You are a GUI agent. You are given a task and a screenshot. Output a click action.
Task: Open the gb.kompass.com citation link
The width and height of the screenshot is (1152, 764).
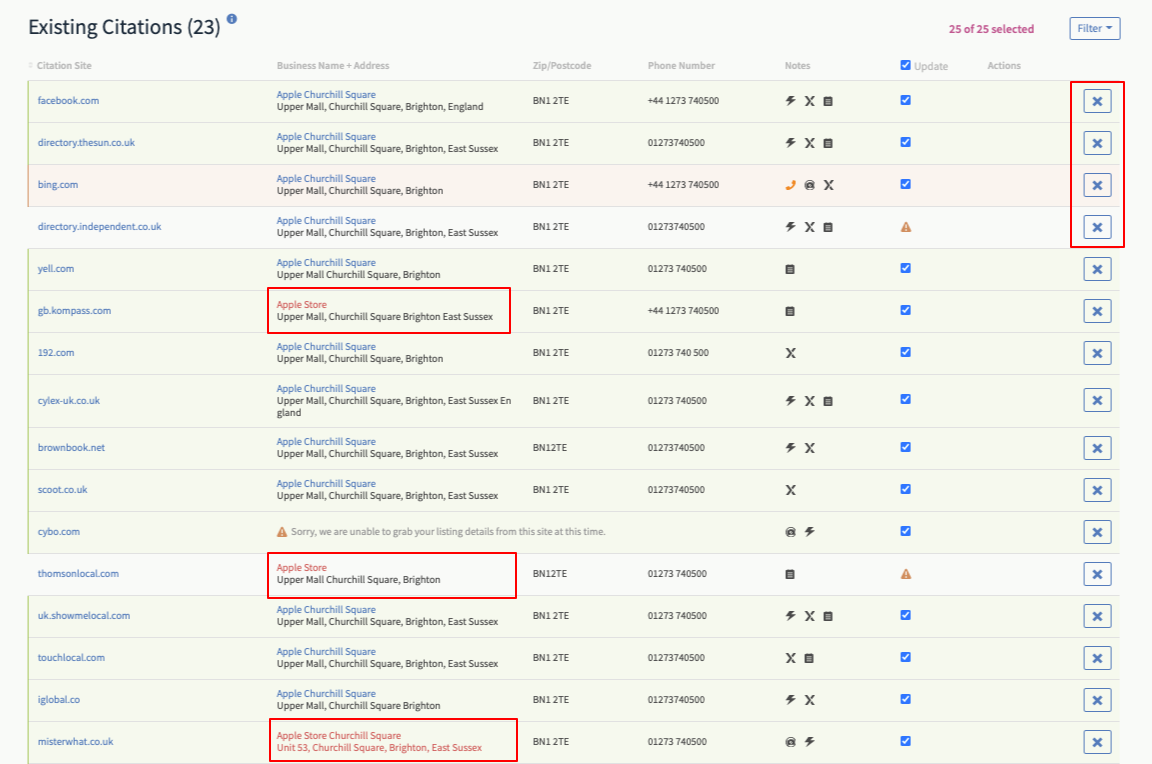pyautogui.click(x=74, y=310)
